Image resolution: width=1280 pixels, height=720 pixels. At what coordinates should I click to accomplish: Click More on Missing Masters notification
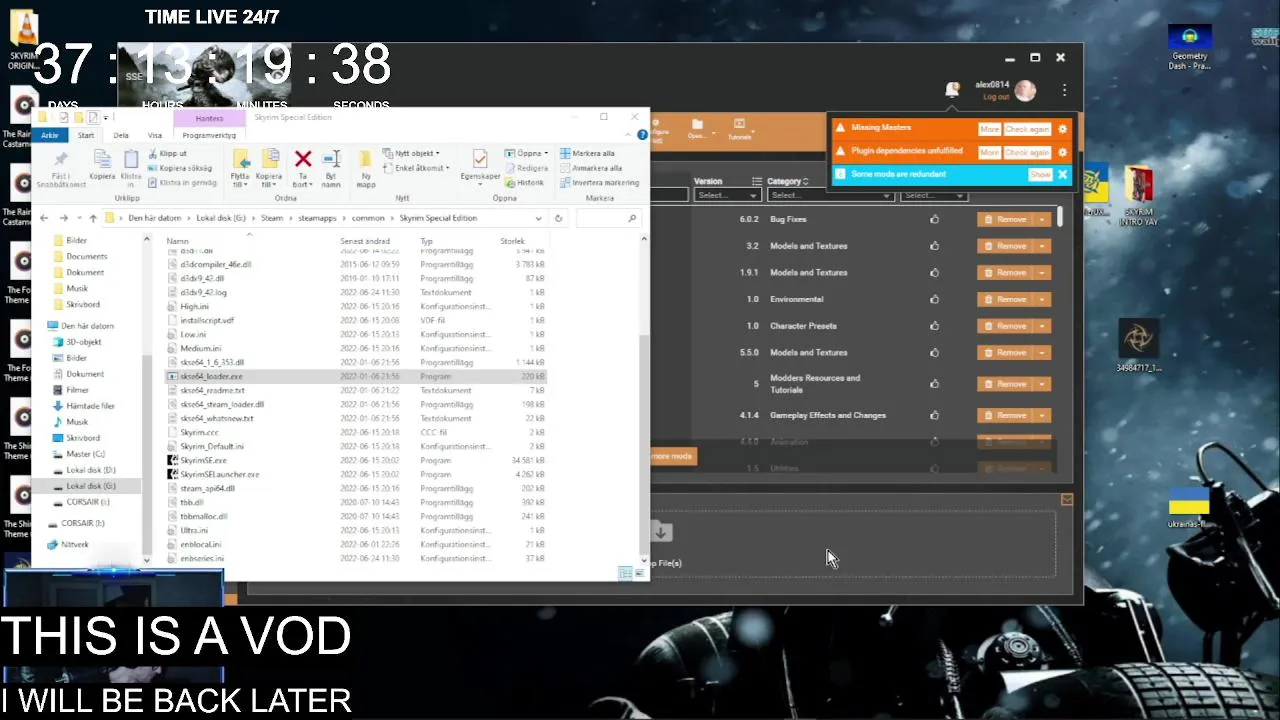[989, 129]
